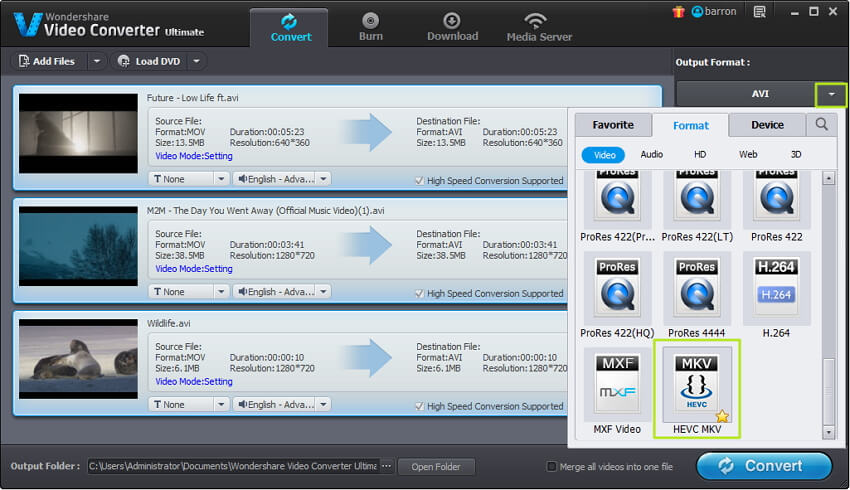Enable Merge all videos into one file
The image size is (850, 490).
coord(551,466)
